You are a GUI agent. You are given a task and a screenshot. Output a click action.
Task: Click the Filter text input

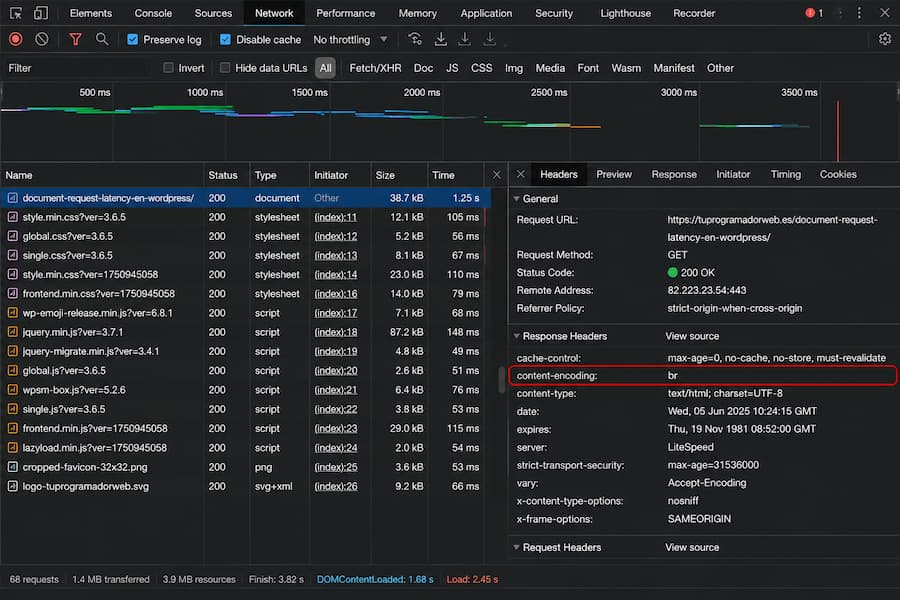77,68
